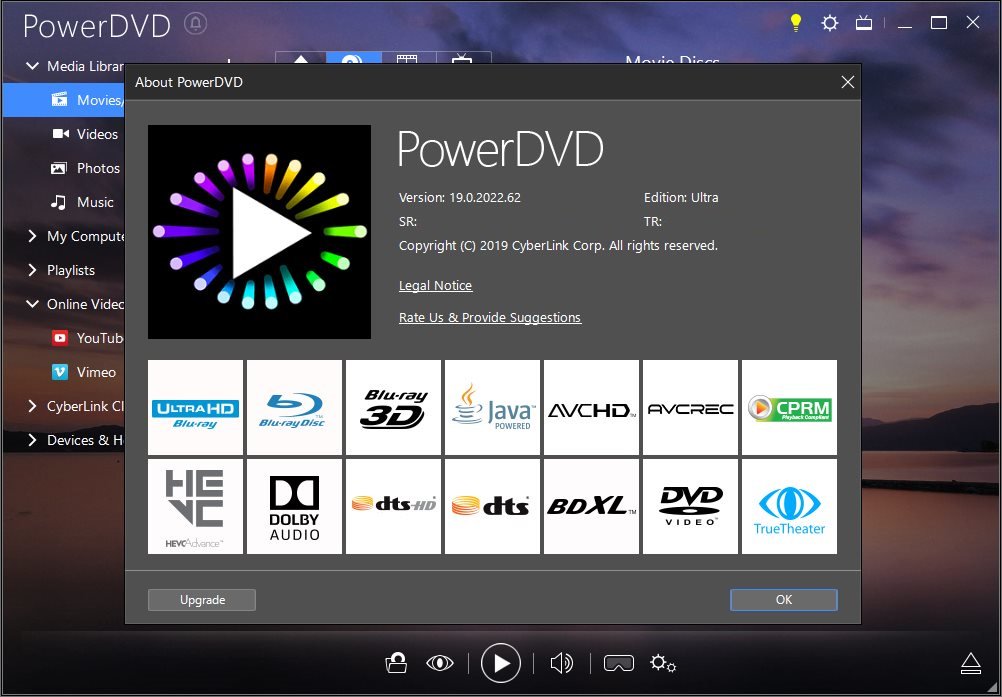Start playback with the Play button
1002x697 pixels.
(500, 663)
